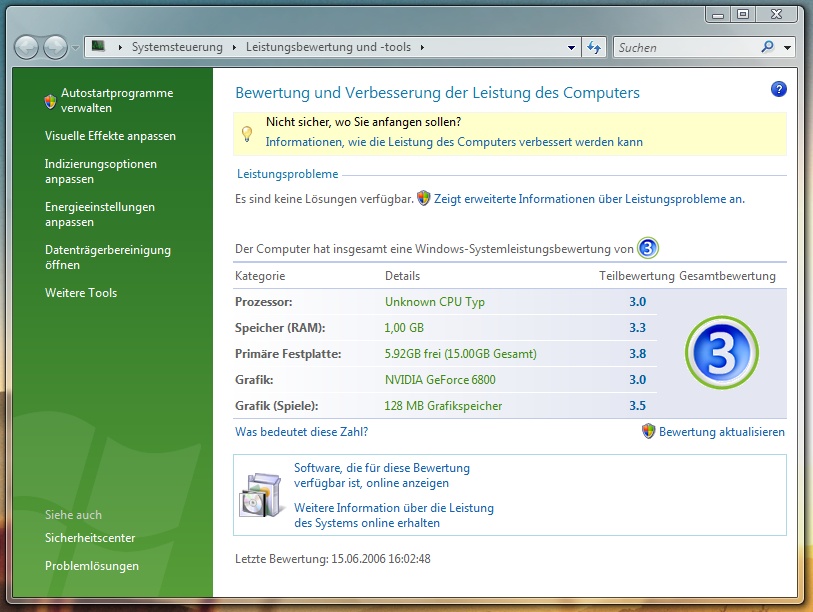The width and height of the screenshot is (813, 612).
Task: Open Problemlösungen under Siehe auch
Action: click(92, 566)
